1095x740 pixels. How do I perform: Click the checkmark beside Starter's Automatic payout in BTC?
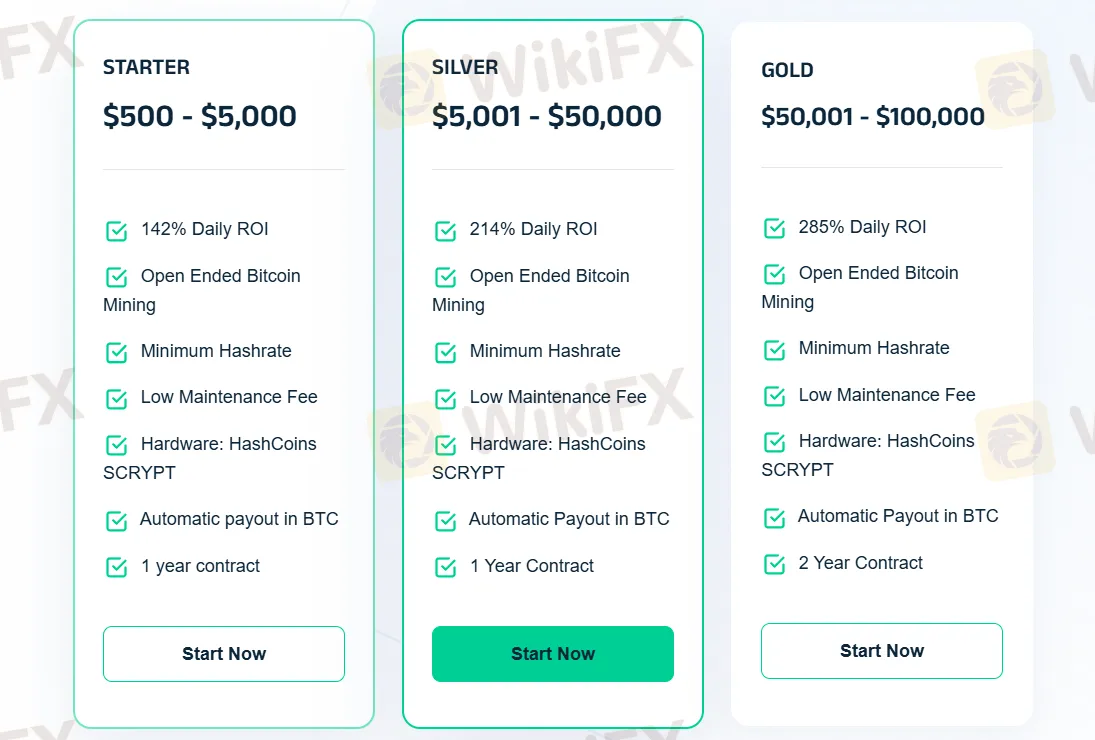pos(116,519)
